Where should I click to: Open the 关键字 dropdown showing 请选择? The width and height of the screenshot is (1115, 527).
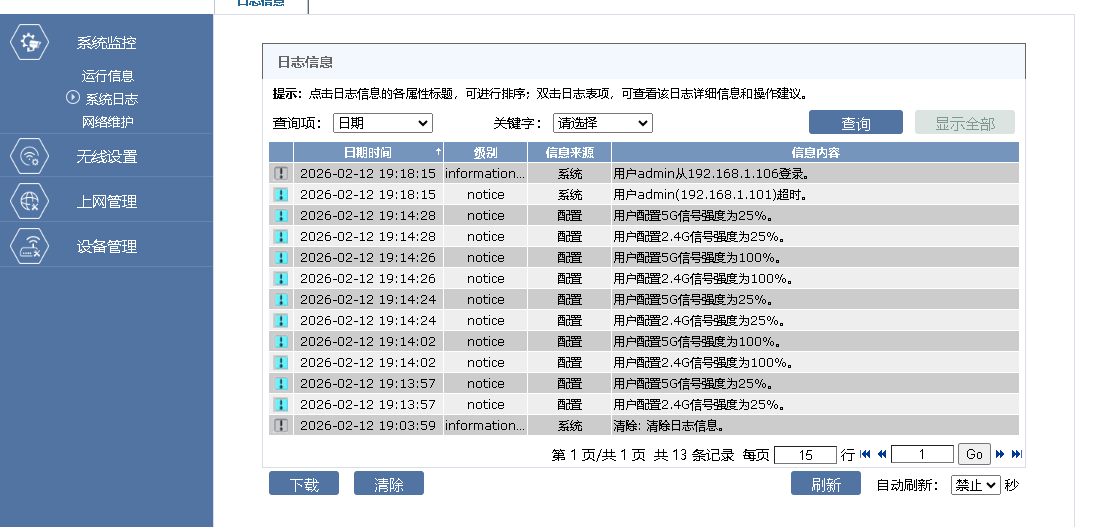point(602,123)
